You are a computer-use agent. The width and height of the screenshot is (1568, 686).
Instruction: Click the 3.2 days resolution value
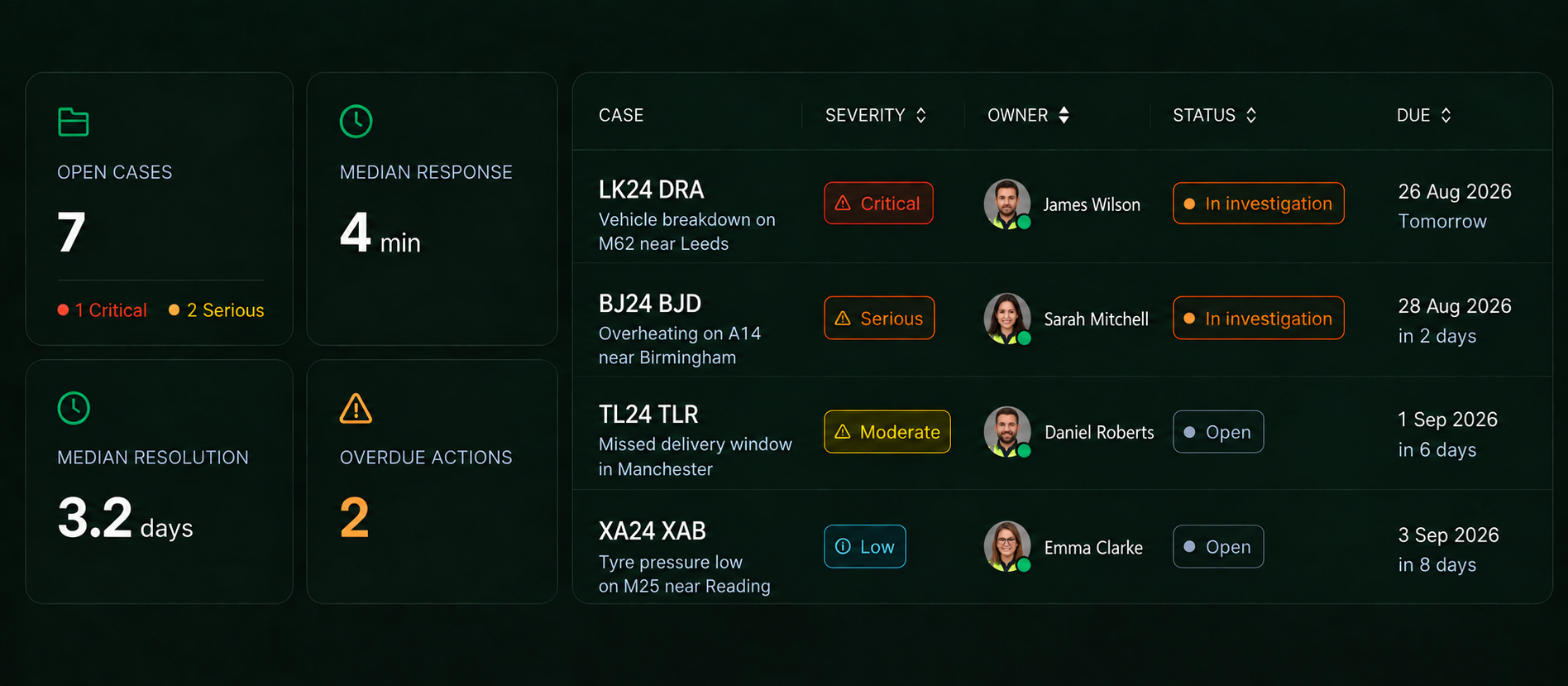125,519
